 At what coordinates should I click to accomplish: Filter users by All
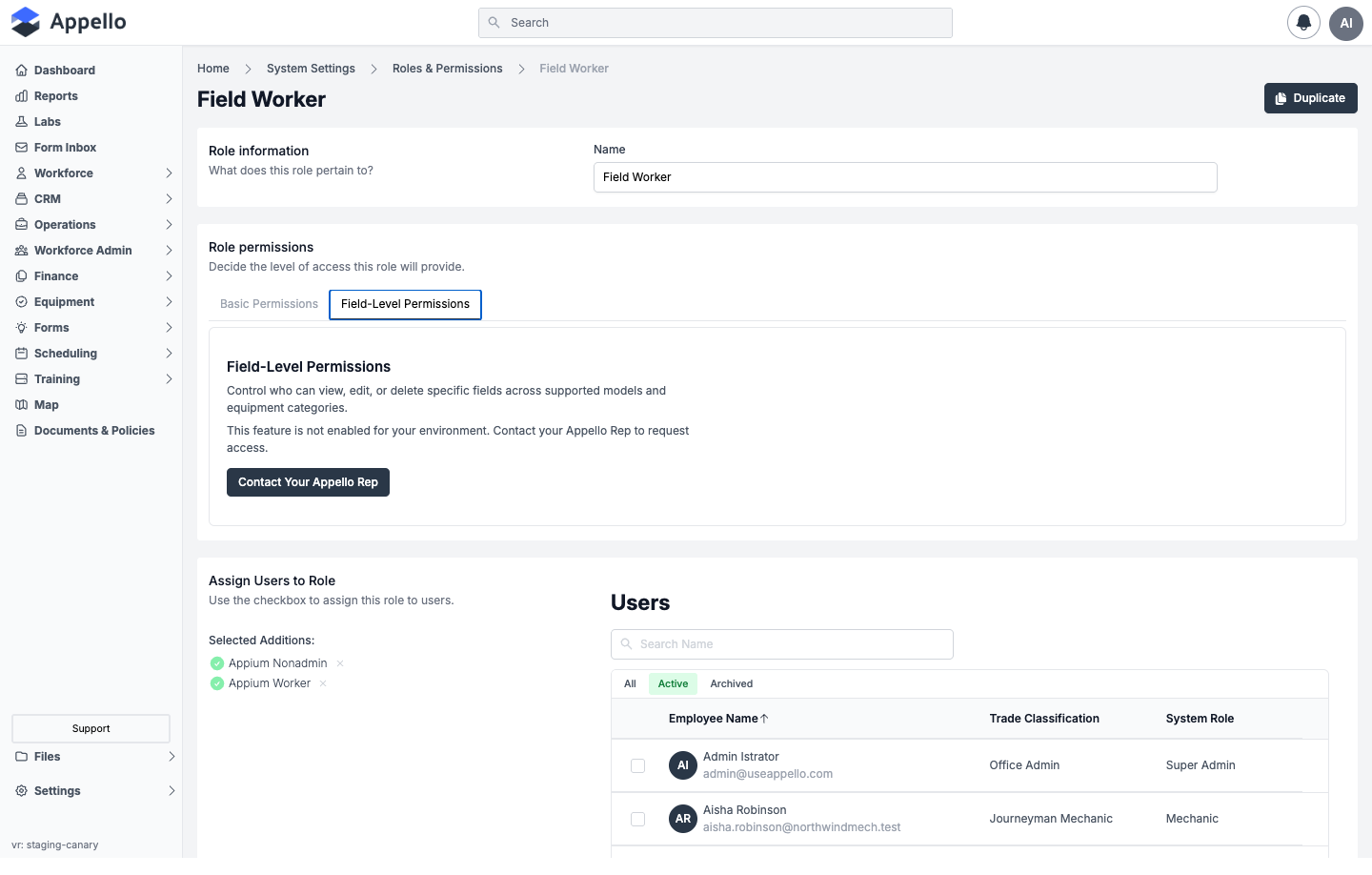pyautogui.click(x=630, y=684)
